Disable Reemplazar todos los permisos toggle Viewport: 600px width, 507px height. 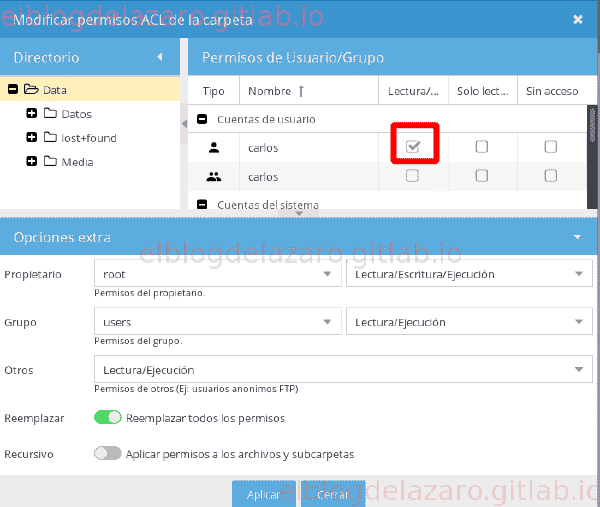(x=108, y=417)
